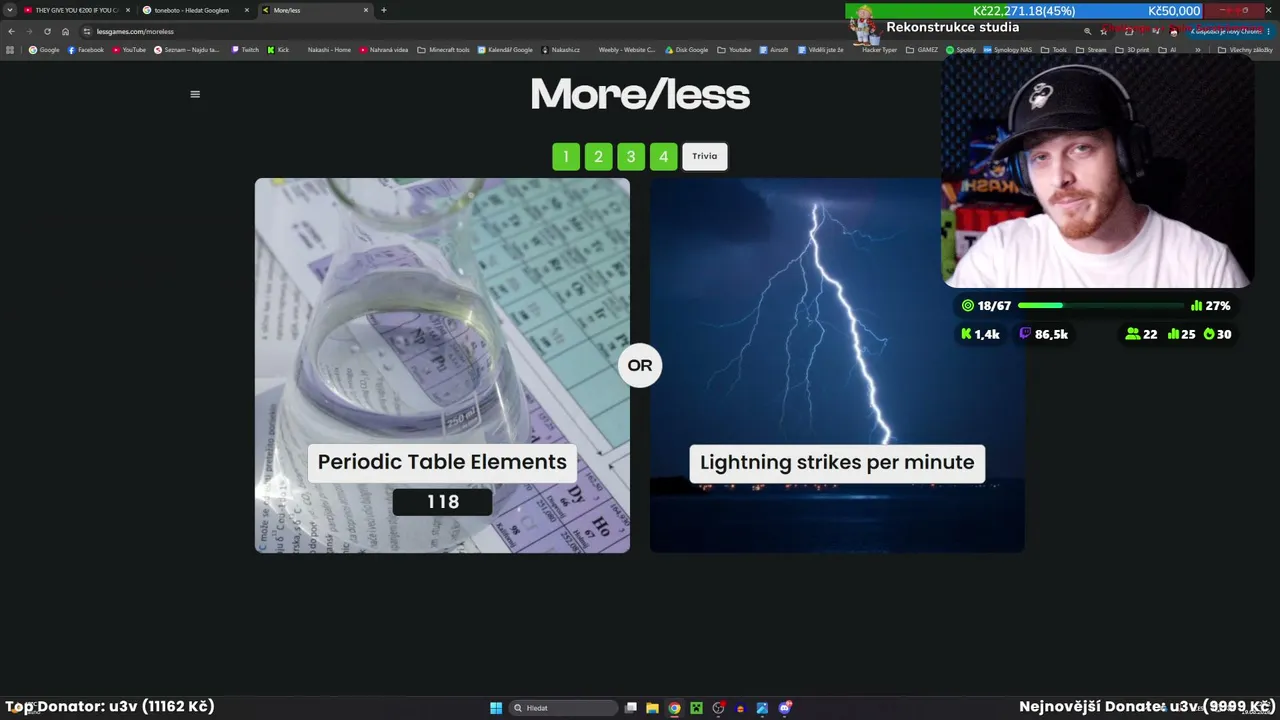Open Task View on the taskbar
Image resolution: width=1280 pixels, height=720 pixels.
coord(631,708)
